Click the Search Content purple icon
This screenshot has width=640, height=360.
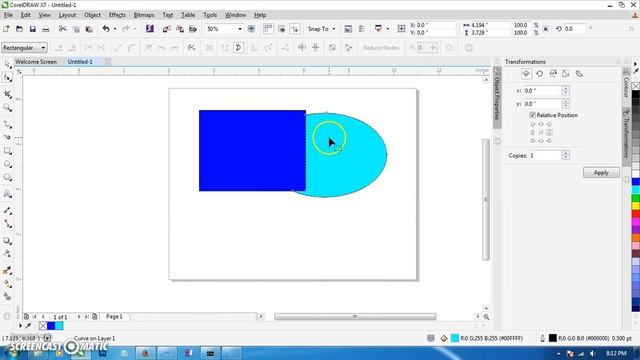pos(150,29)
